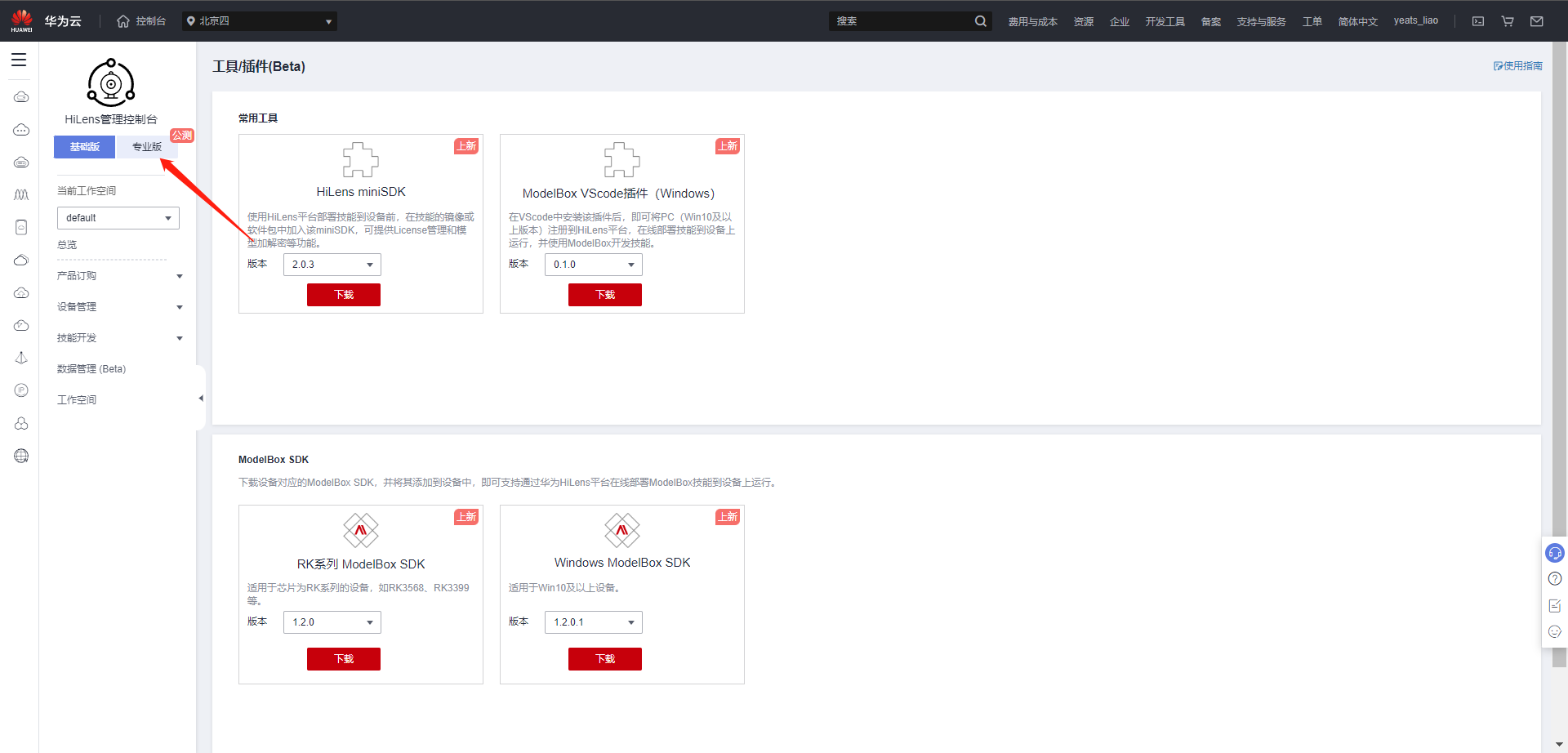Expand the 设备管理 sidebar menu
The height and width of the screenshot is (753, 1568).
[x=119, y=307]
